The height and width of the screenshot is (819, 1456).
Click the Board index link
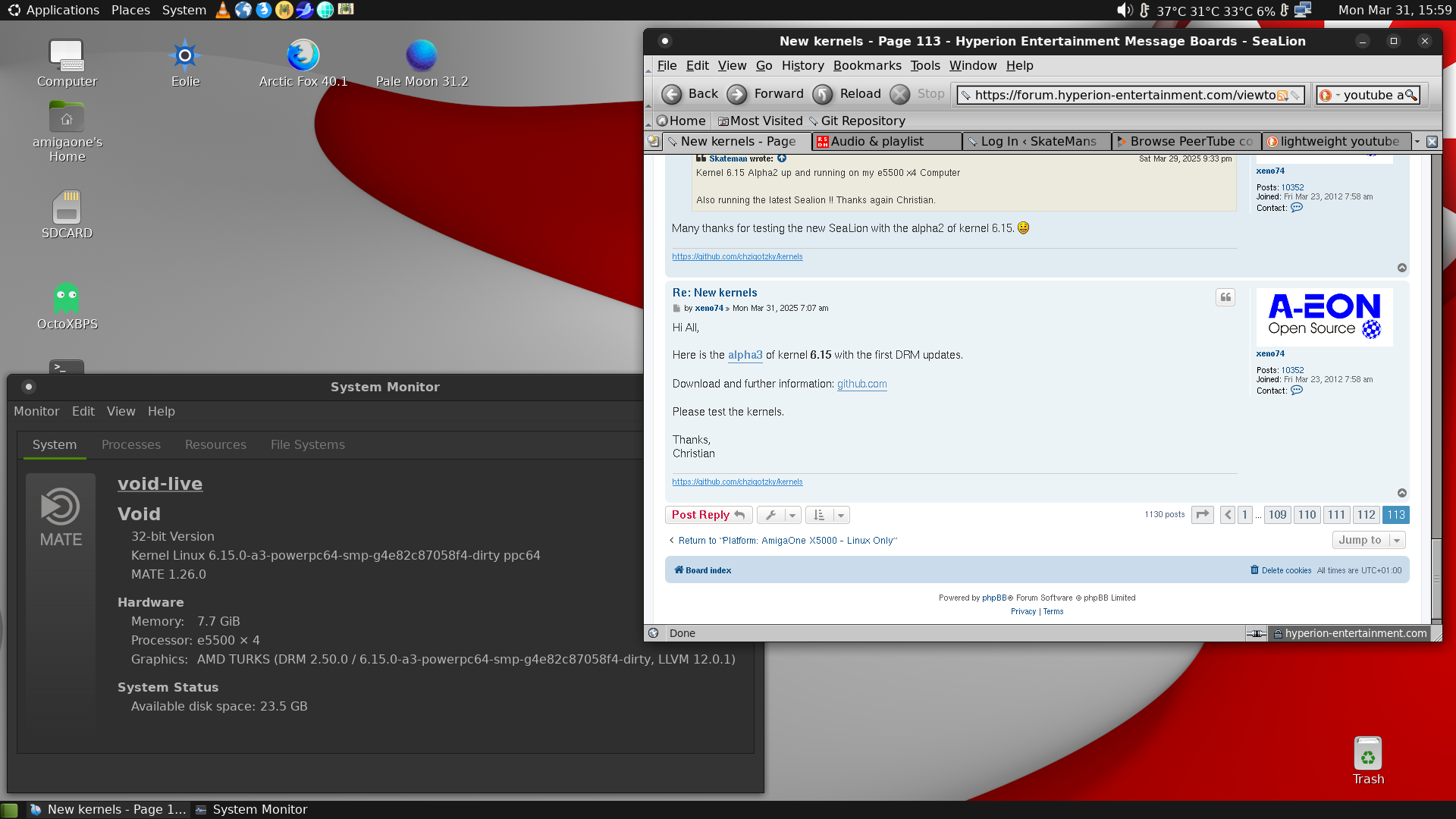point(703,570)
